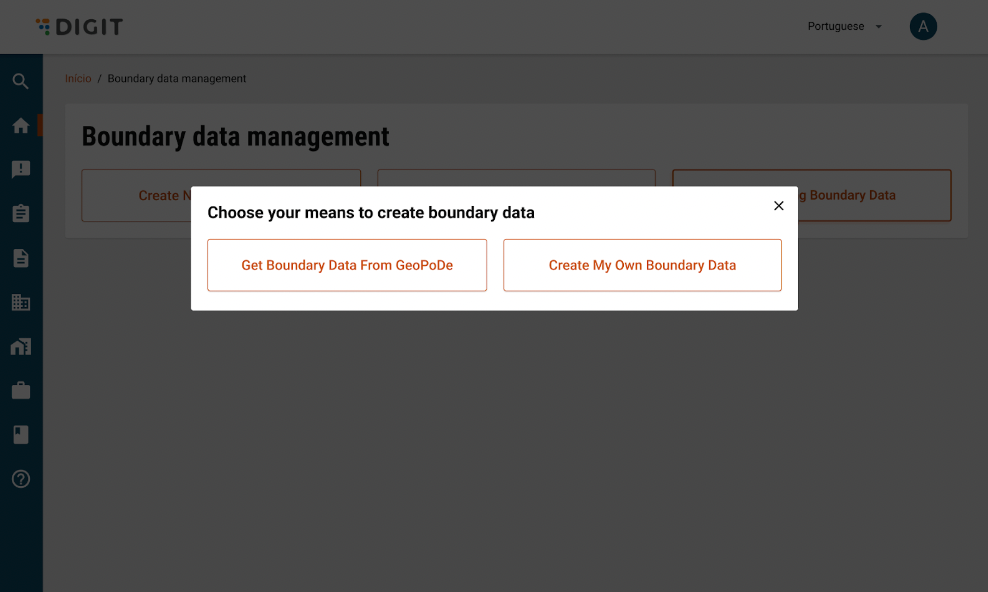The height and width of the screenshot is (592, 988).
Task: Click the book icon in sidebar
Action: pos(20,434)
